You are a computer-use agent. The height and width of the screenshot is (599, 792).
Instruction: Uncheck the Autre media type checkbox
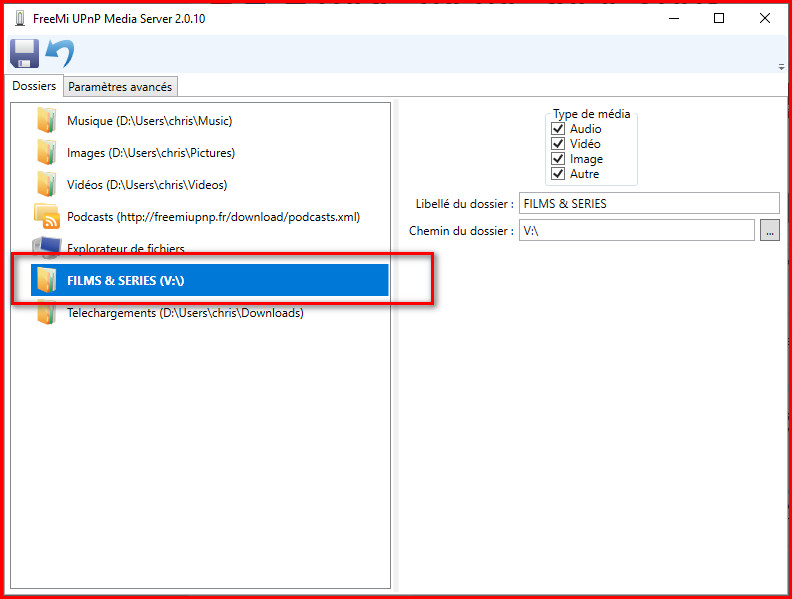[558, 174]
